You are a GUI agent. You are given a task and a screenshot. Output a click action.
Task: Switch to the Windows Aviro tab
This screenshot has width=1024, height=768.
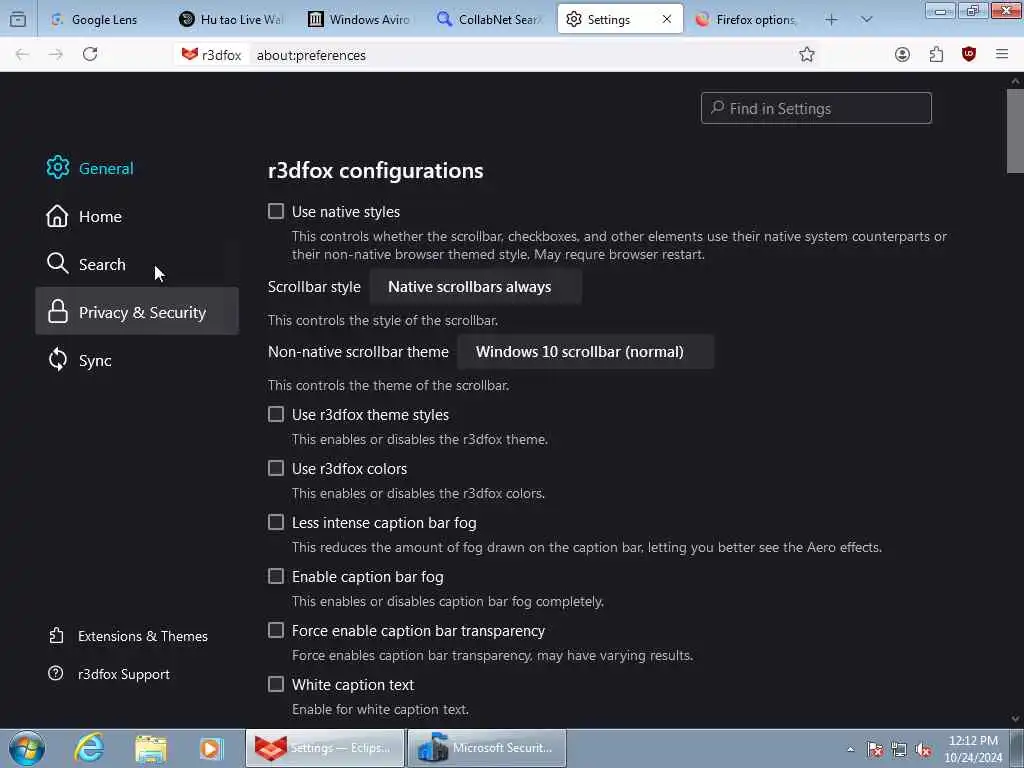tap(361, 20)
